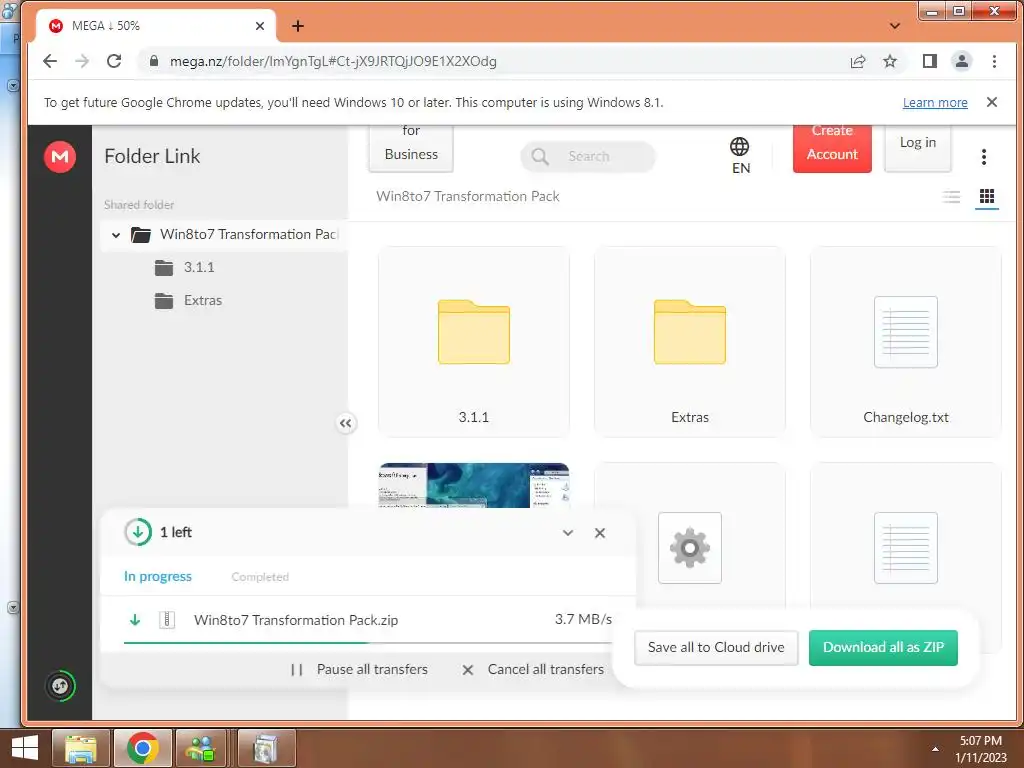Click the download status icon showing 1 left
The height and width of the screenshot is (768, 1024).
tap(138, 532)
